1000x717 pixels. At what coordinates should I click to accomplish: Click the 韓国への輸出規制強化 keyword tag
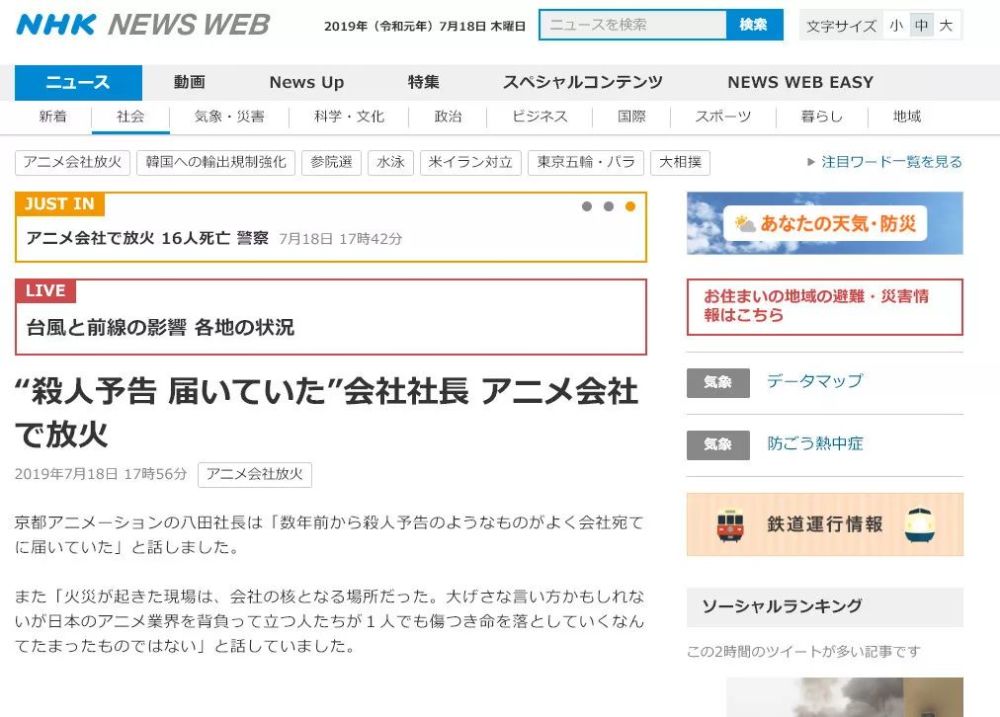point(216,163)
